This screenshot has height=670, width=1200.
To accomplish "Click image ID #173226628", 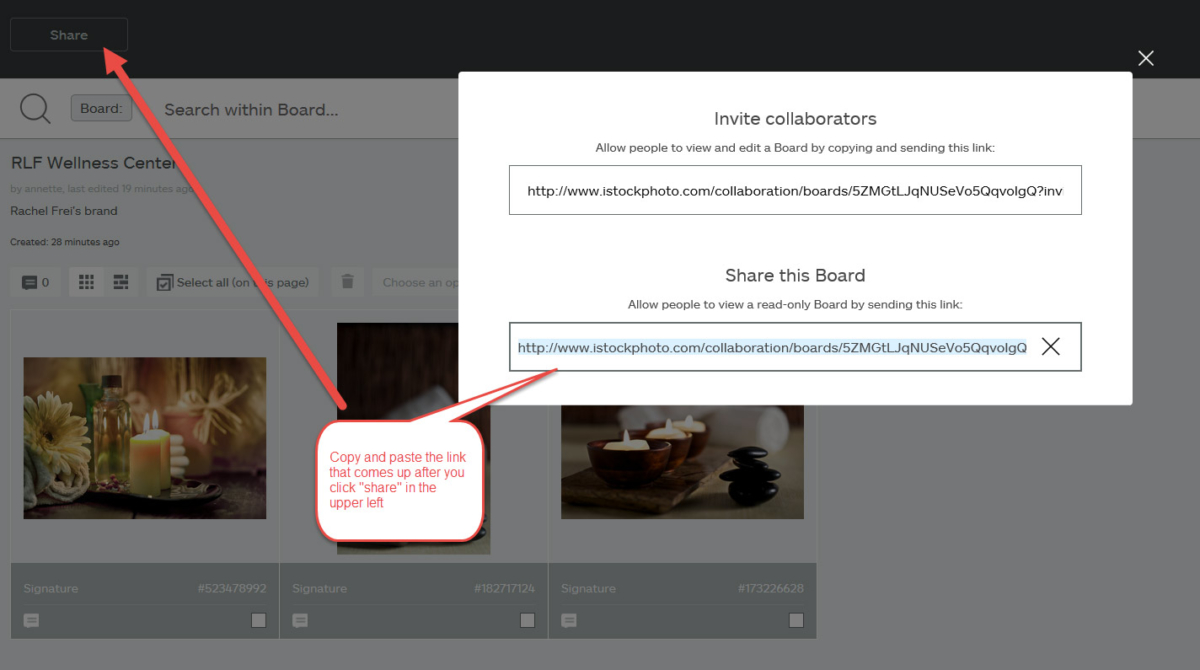I will click(770, 589).
